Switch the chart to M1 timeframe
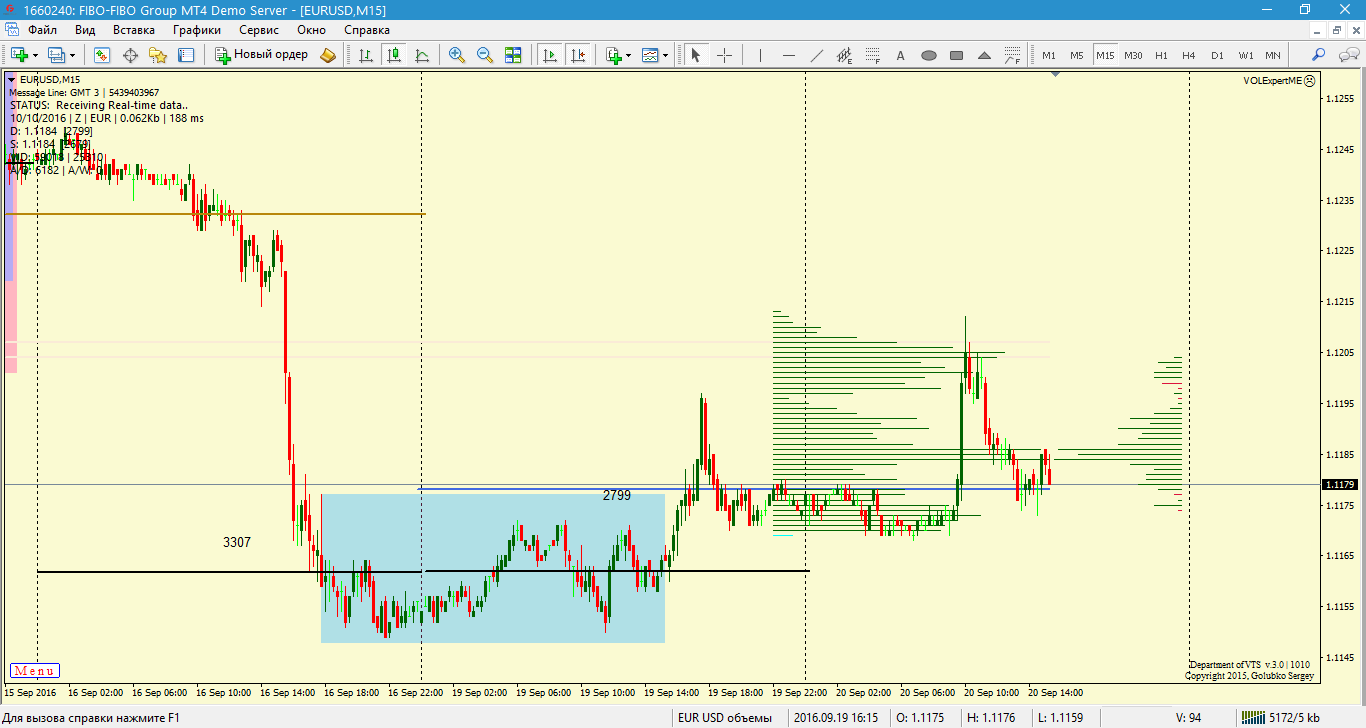The width and height of the screenshot is (1366, 728). click(1049, 55)
